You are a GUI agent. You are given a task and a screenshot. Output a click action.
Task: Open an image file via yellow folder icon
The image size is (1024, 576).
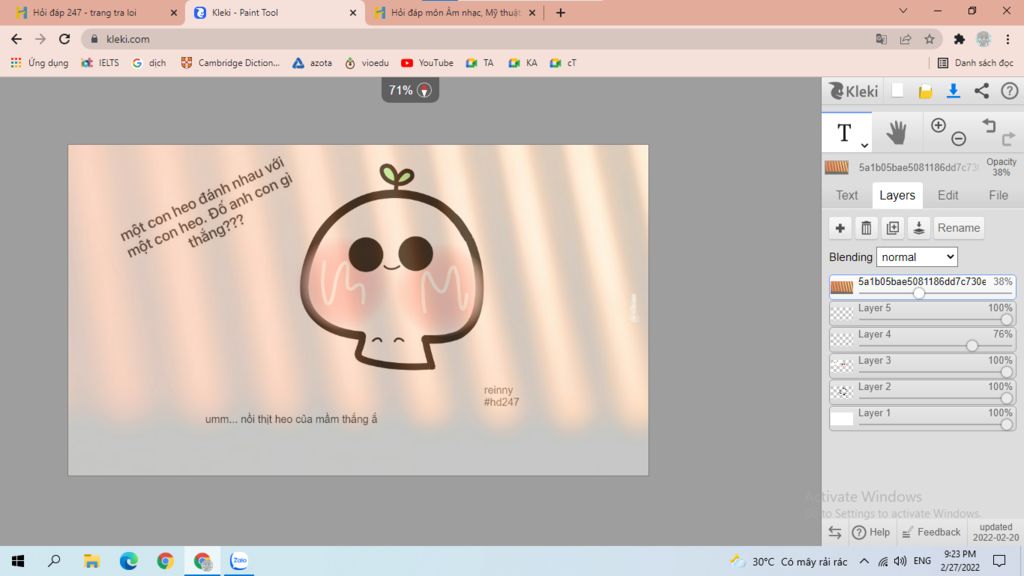click(925, 91)
